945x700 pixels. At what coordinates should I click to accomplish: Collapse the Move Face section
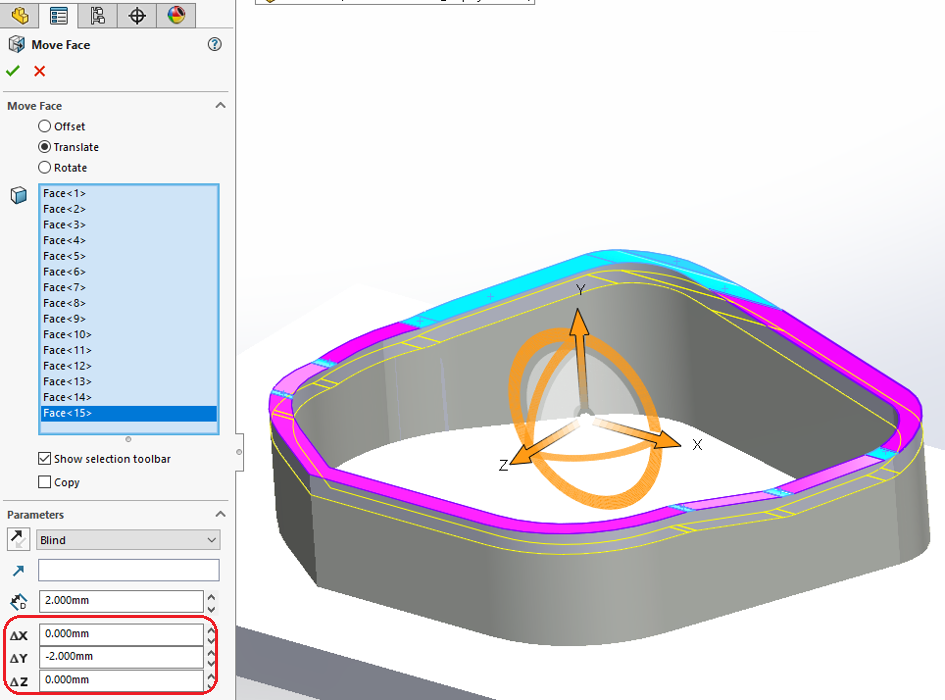[220, 106]
